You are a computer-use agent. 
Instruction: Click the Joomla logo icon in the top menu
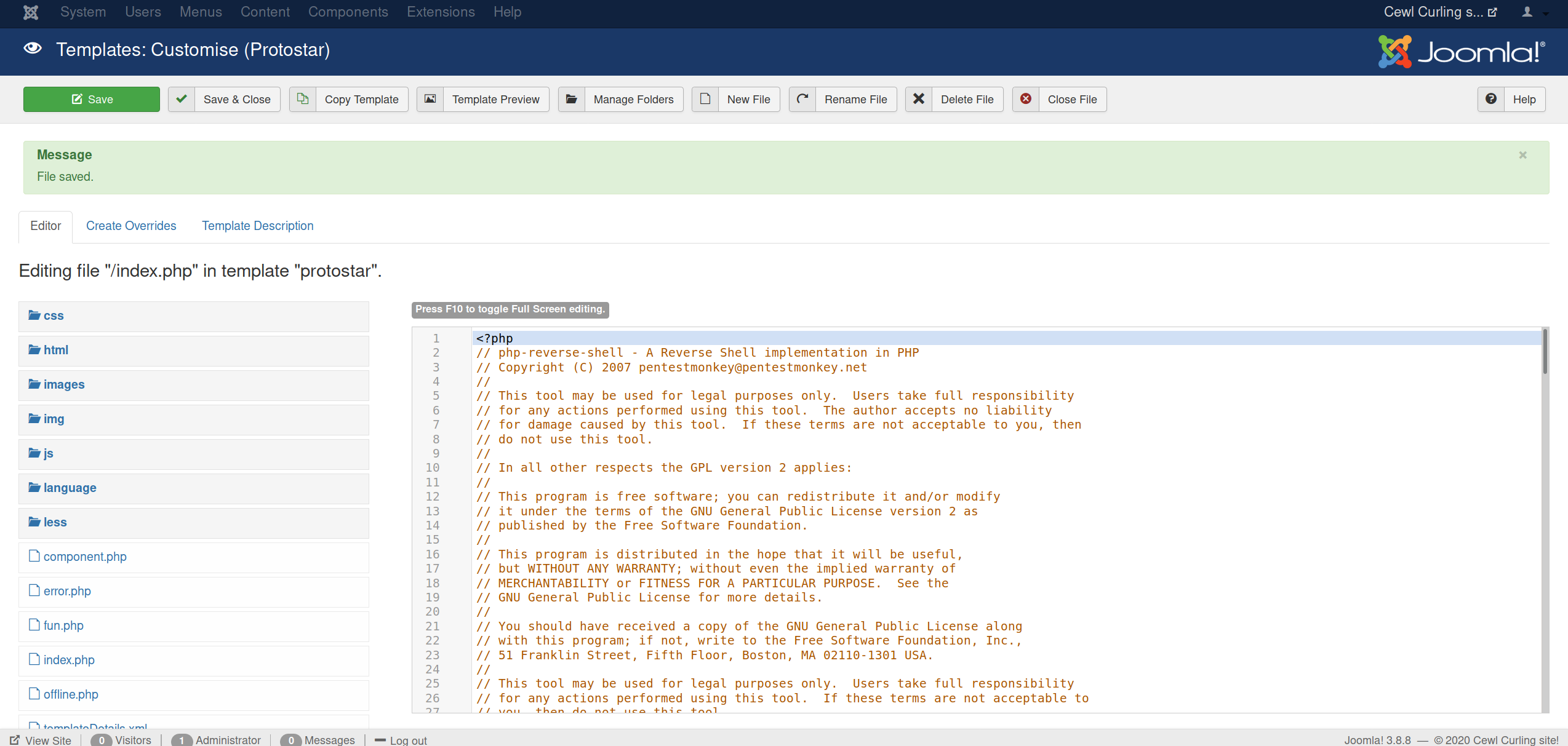pyautogui.click(x=31, y=12)
